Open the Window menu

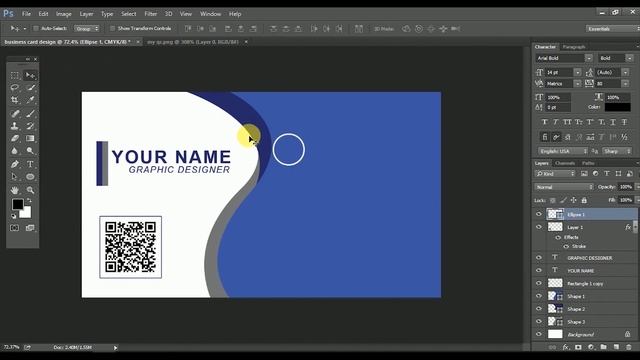(x=211, y=14)
